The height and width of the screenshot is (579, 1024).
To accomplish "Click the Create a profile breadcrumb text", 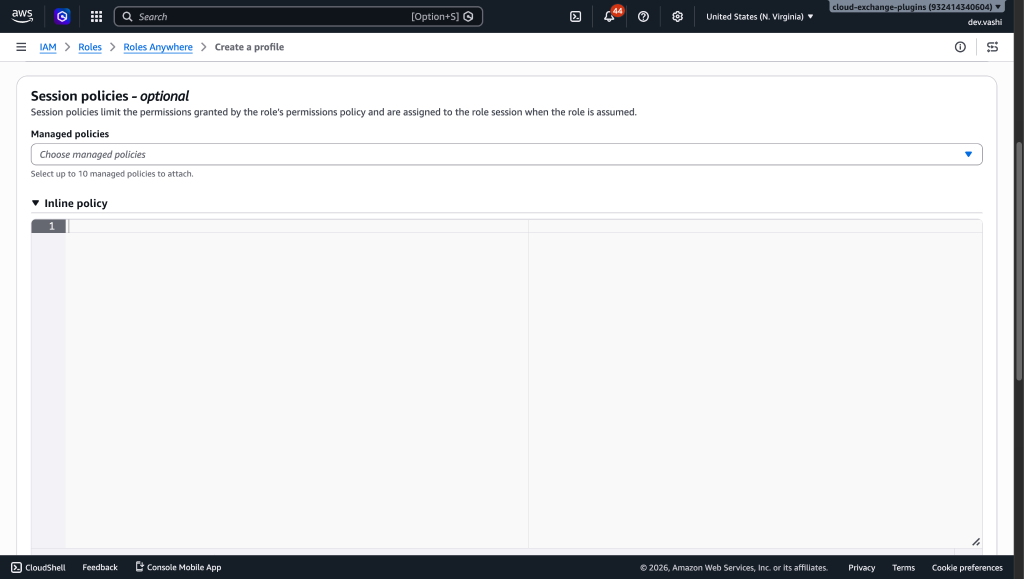I will click(x=249, y=47).
